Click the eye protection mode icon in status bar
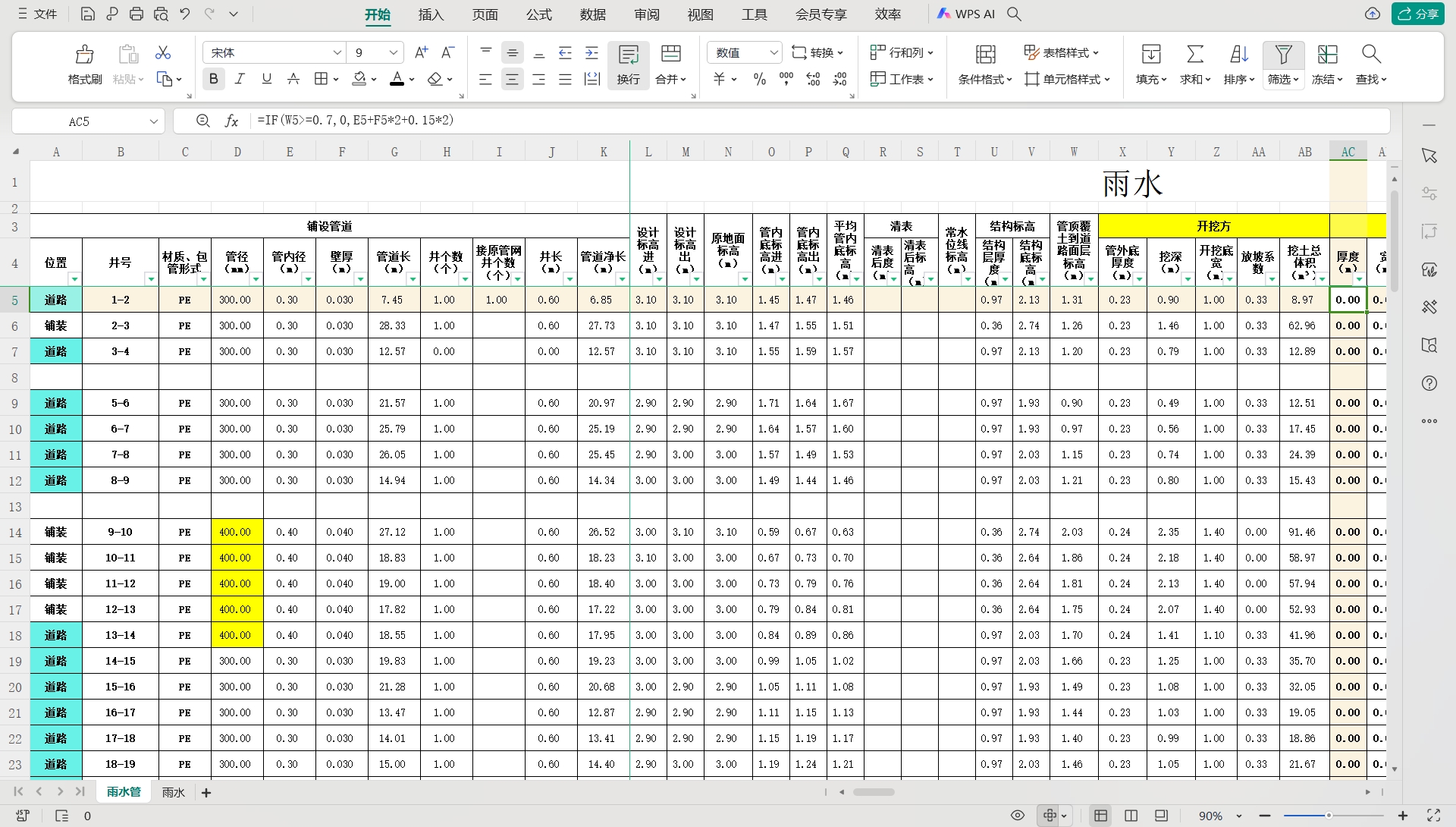The image size is (1456, 827). click(1018, 816)
